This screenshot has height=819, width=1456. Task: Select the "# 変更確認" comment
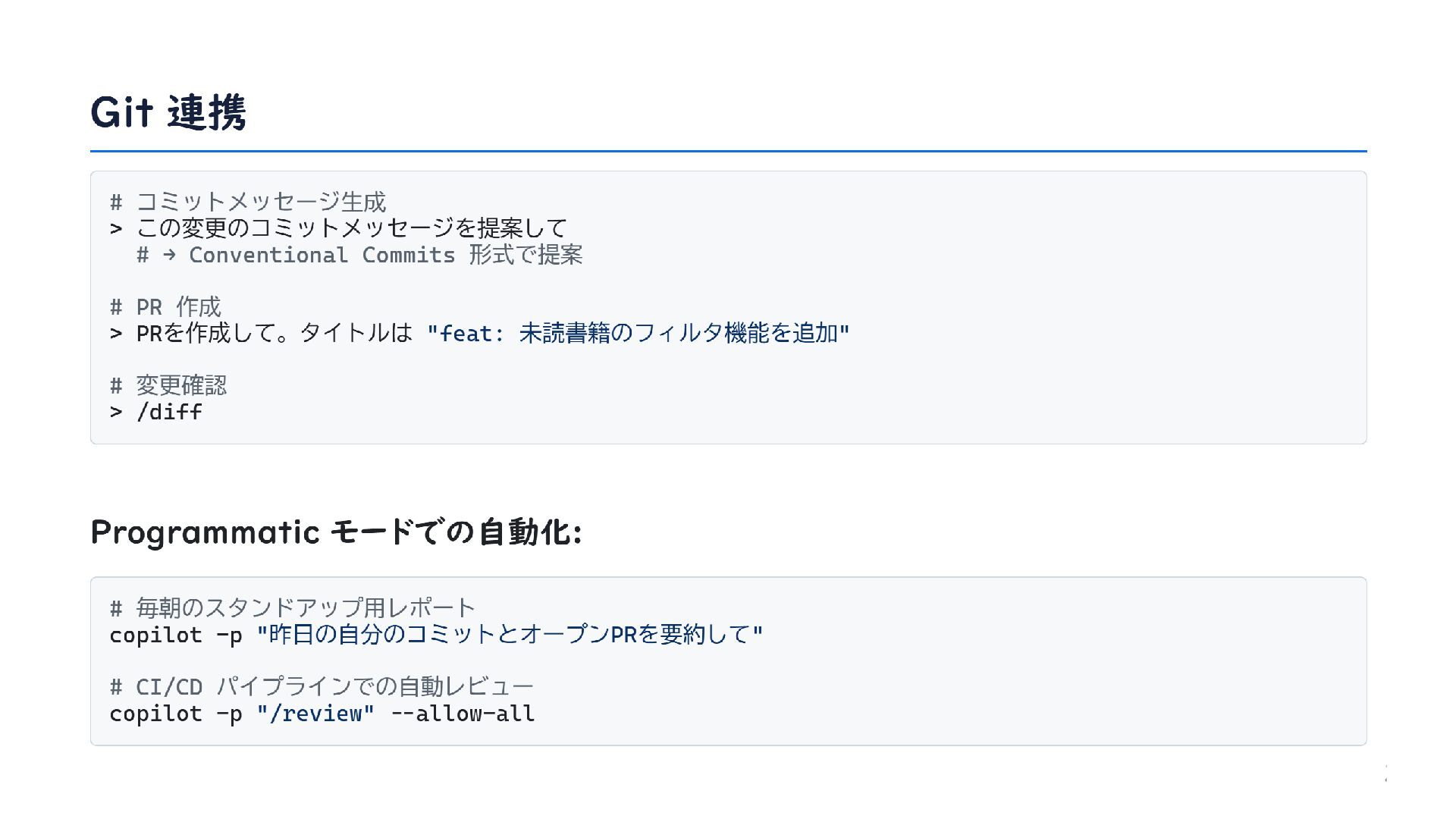point(168,385)
